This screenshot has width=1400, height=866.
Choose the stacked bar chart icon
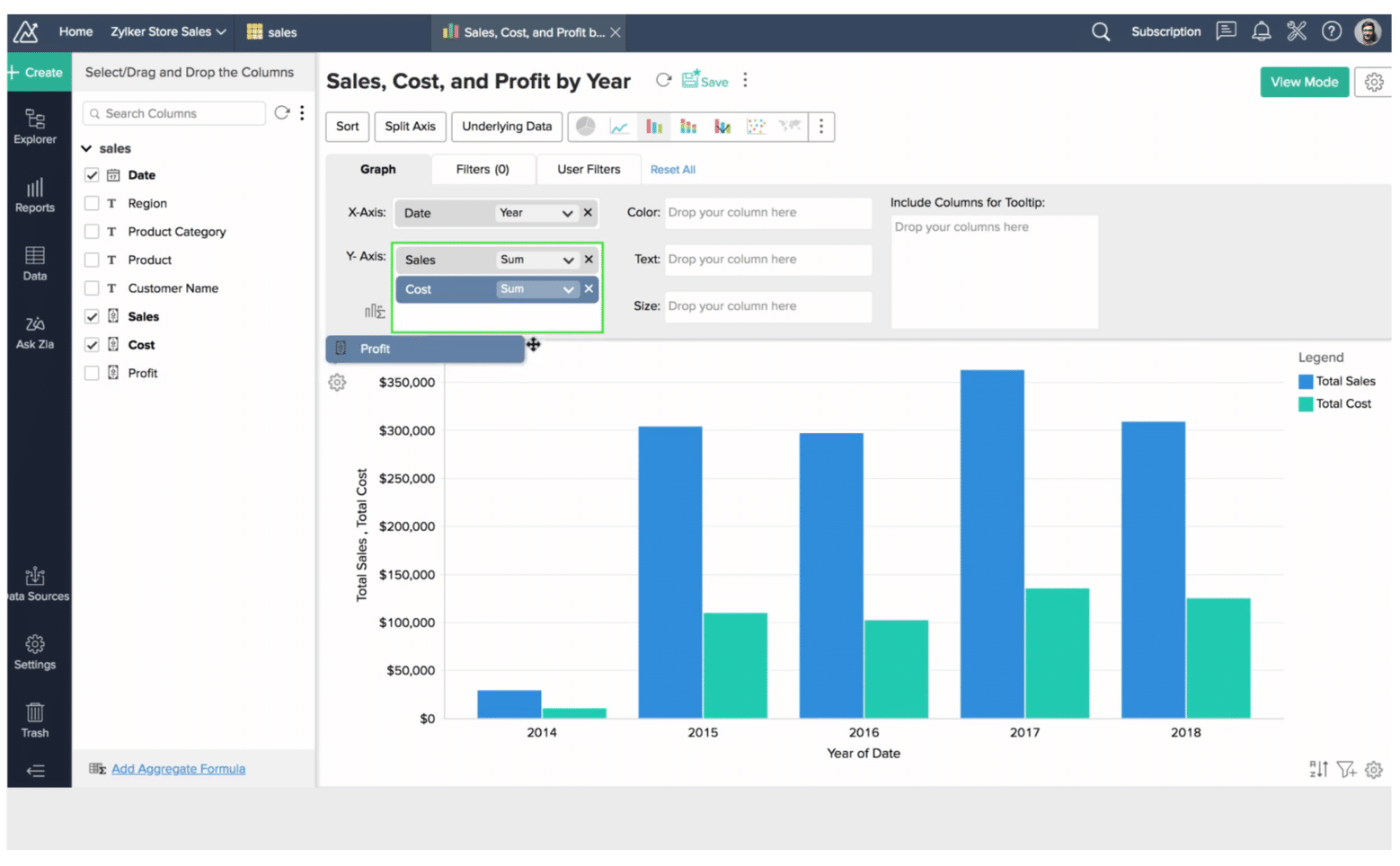coord(688,127)
